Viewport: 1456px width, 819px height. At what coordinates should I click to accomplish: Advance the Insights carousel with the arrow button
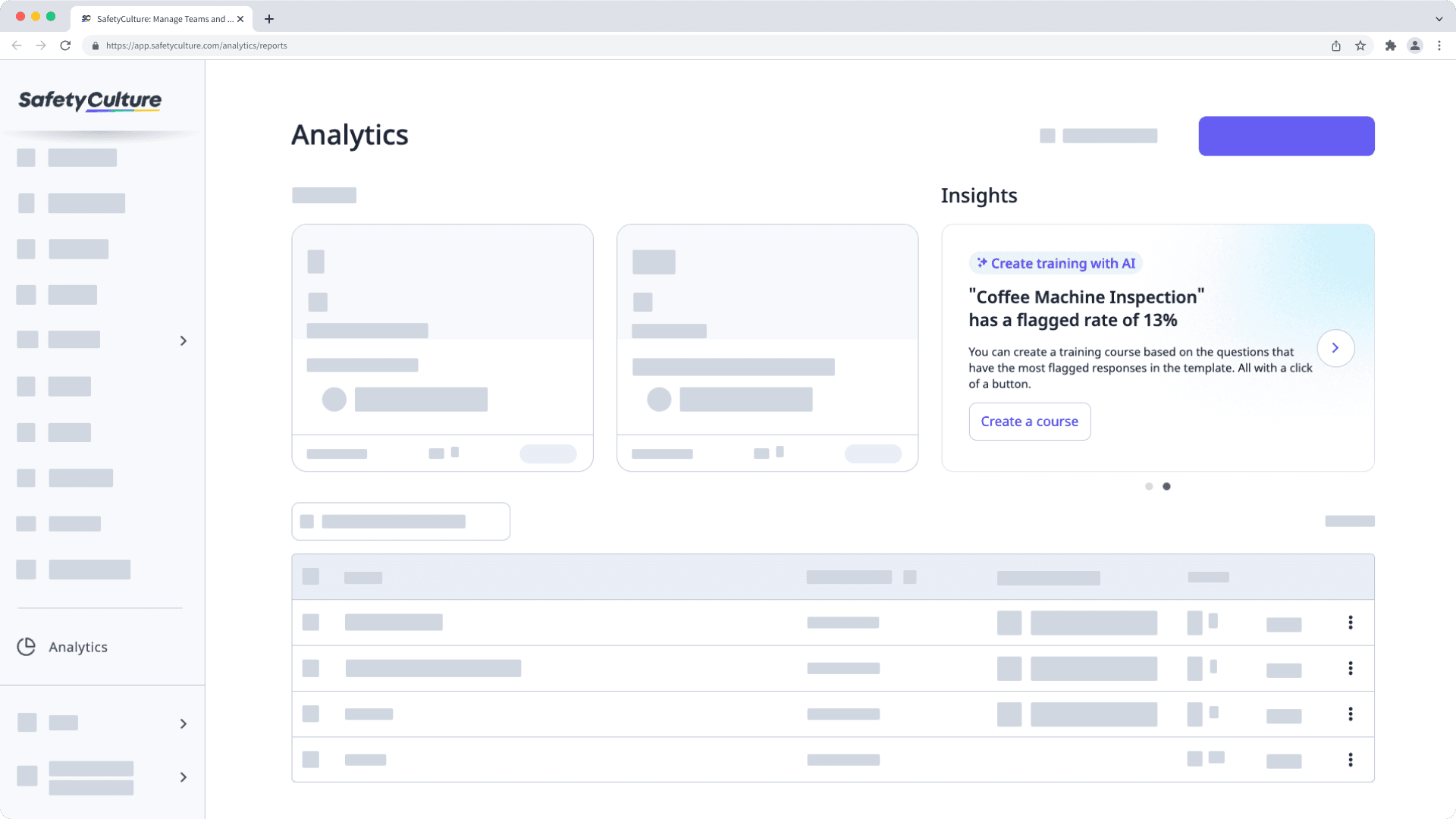coord(1335,347)
